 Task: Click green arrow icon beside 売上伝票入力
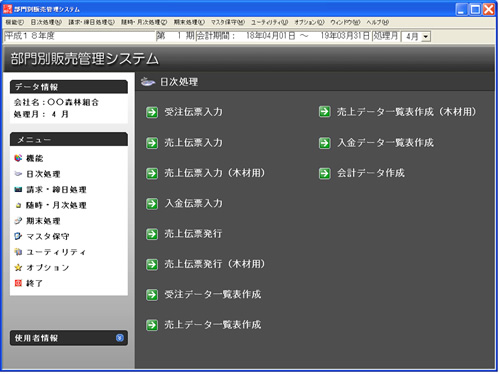click(152, 143)
